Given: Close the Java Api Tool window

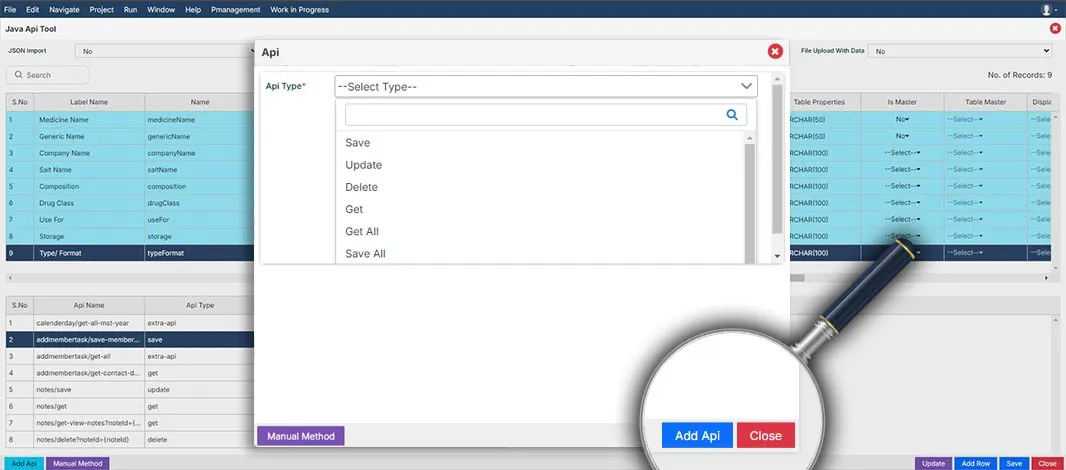Looking at the screenshot, I should click(x=1055, y=29).
